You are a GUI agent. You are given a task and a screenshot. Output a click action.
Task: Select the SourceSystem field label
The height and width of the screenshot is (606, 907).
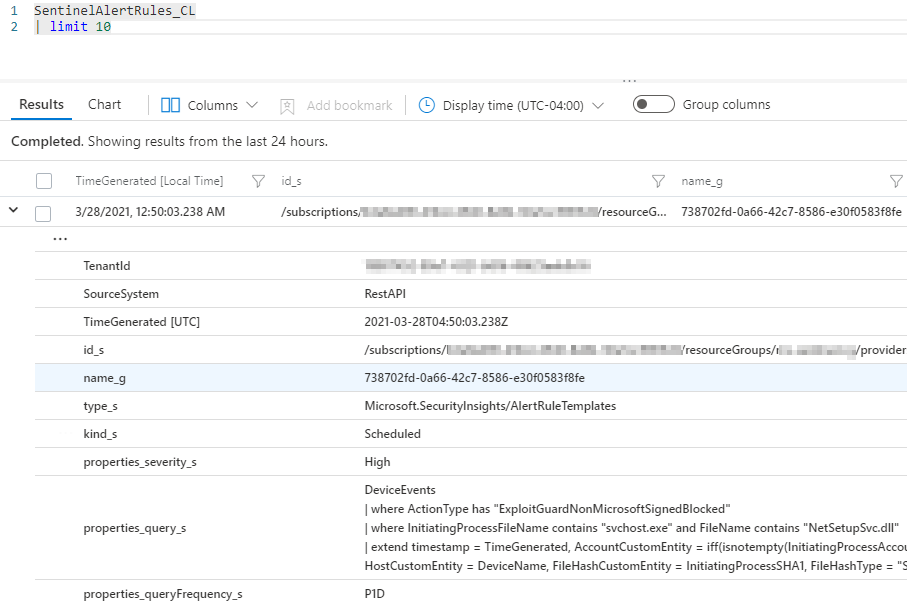point(121,294)
